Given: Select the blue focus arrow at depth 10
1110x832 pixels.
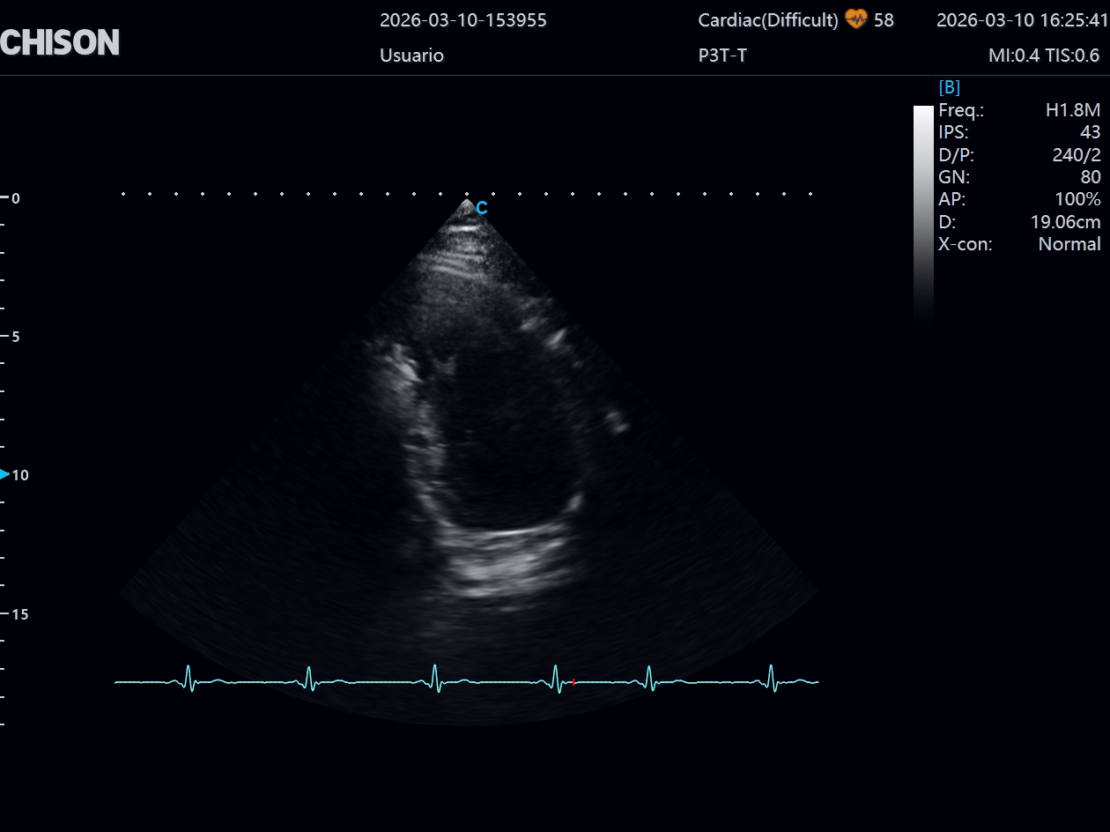Looking at the screenshot, I should 5,474.
